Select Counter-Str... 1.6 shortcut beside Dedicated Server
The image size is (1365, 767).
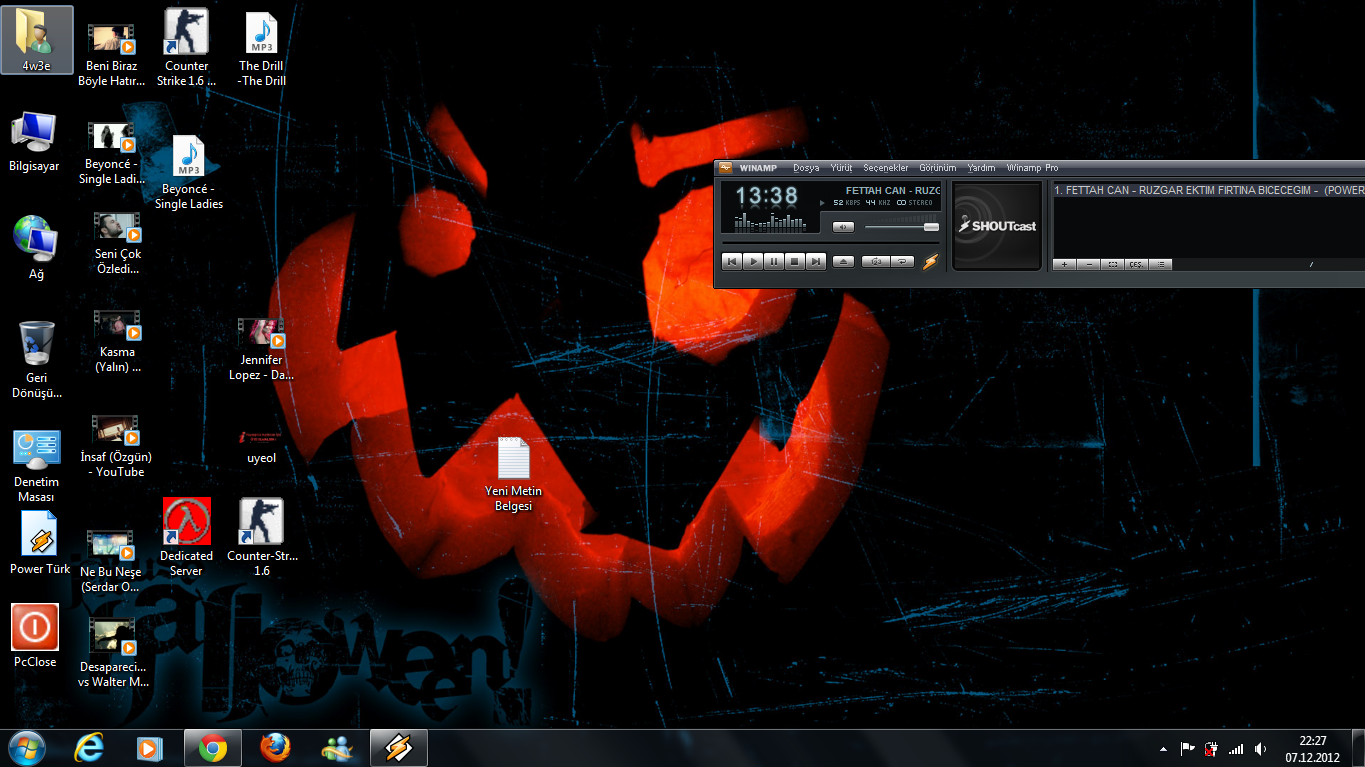pyautogui.click(x=262, y=538)
